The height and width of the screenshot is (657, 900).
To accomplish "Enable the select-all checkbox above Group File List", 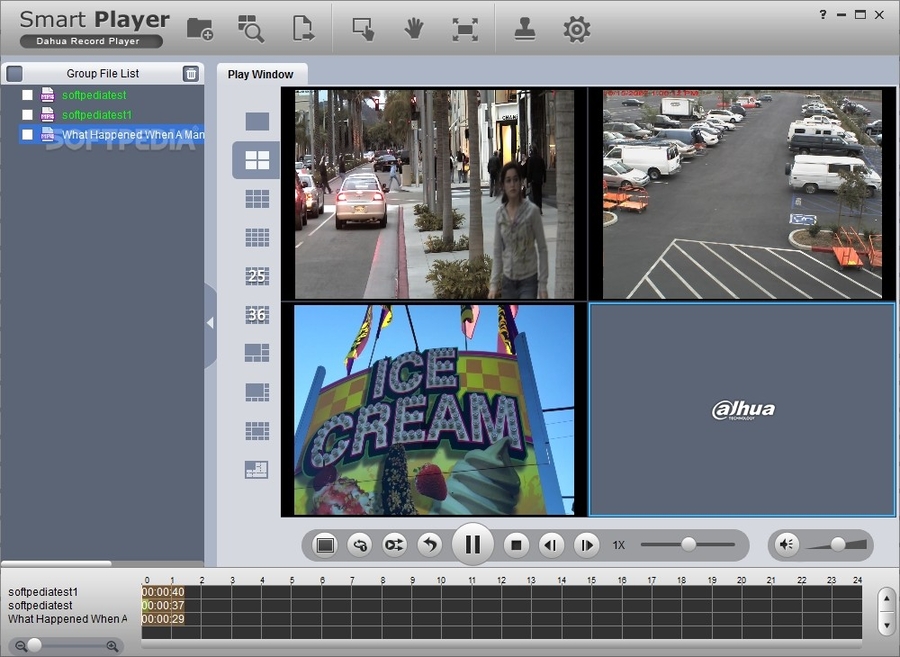I will (14, 72).
